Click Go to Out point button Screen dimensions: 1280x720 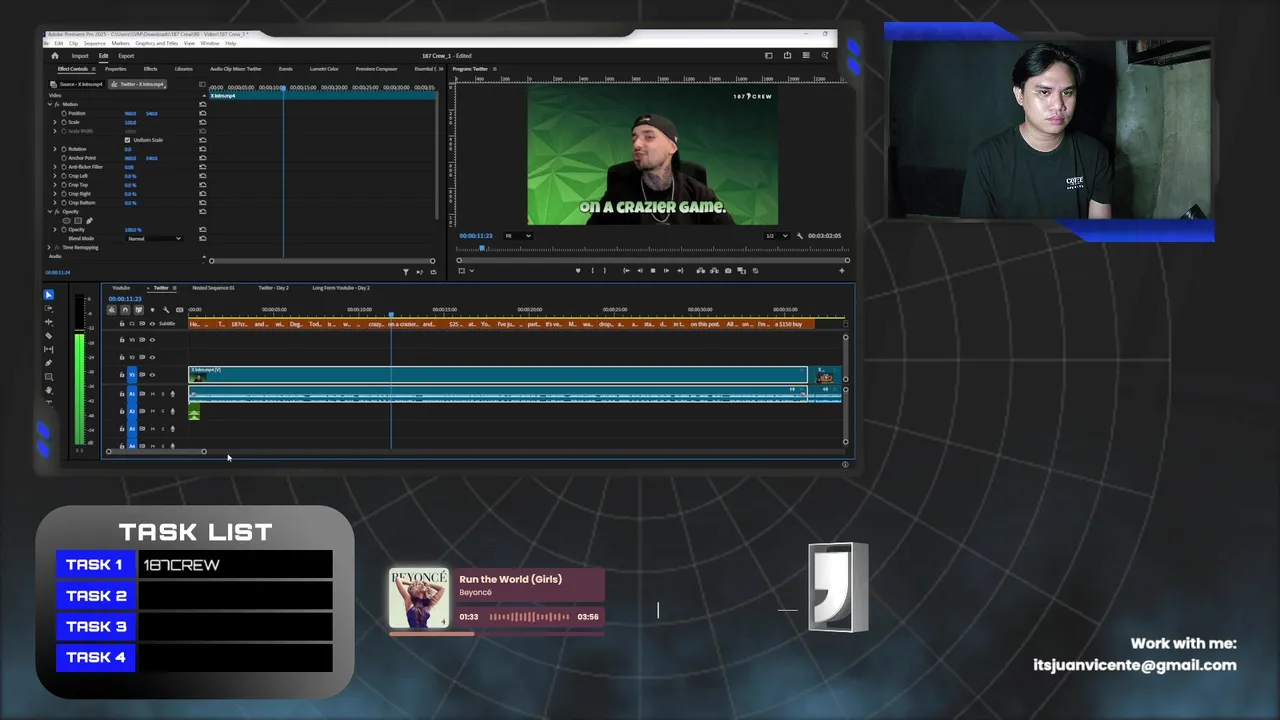coord(680,271)
